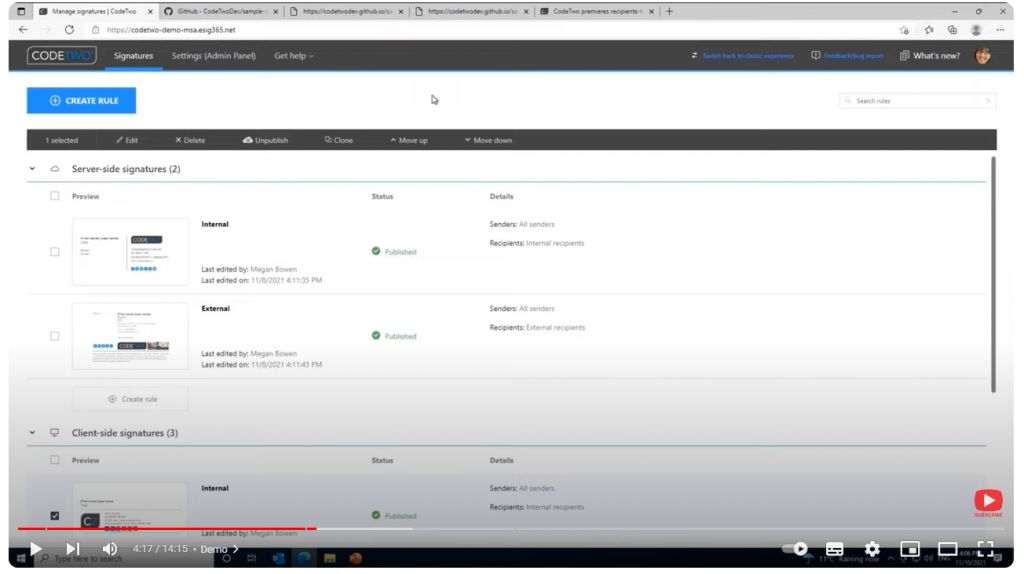The image size is (1024, 574).
Task: Click Create rule under server-side signatures
Action: tap(130, 399)
